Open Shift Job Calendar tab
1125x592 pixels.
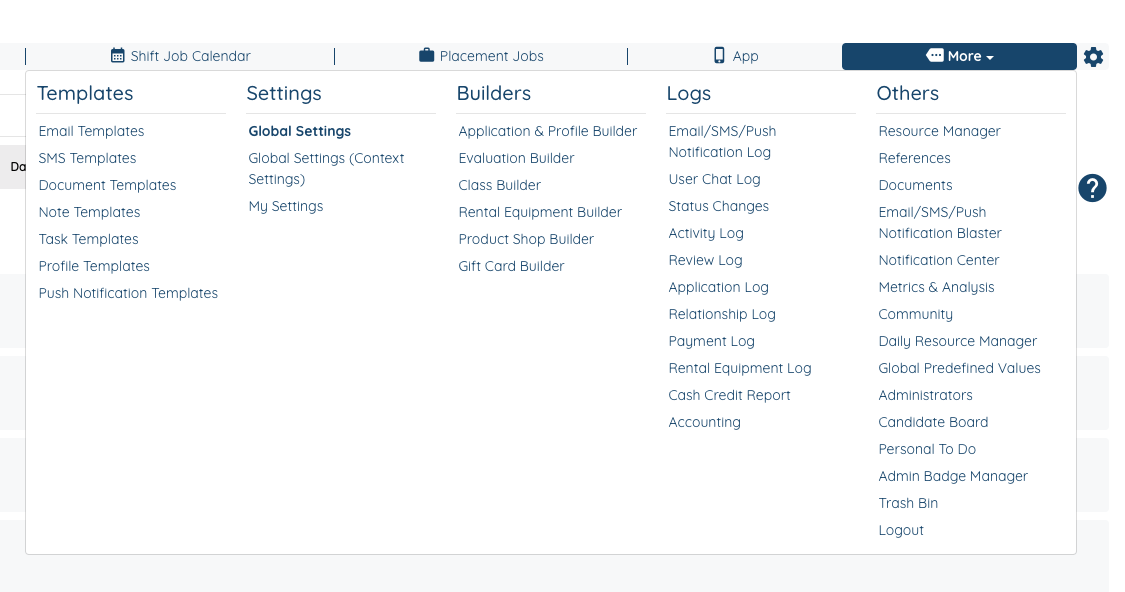[181, 56]
